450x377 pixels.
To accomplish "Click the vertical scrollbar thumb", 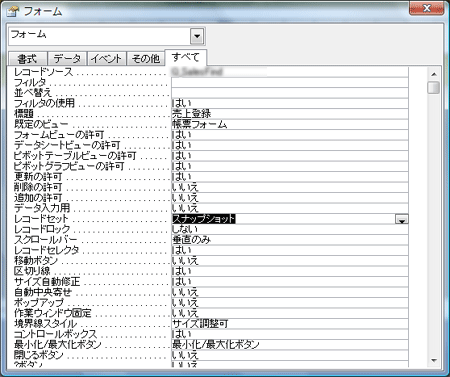I will pyautogui.click(x=434, y=87).
